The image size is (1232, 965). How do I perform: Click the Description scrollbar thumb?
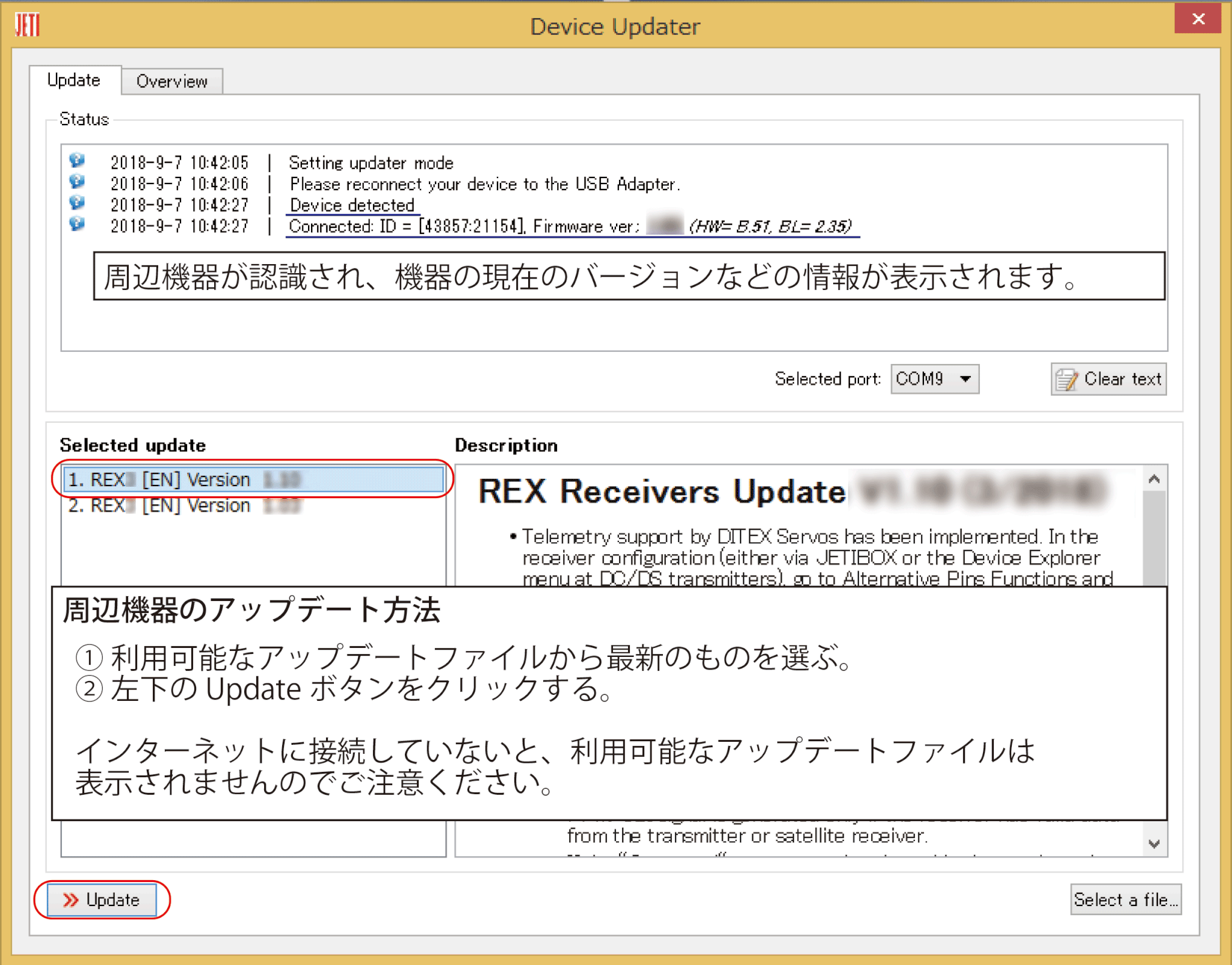1154,538
